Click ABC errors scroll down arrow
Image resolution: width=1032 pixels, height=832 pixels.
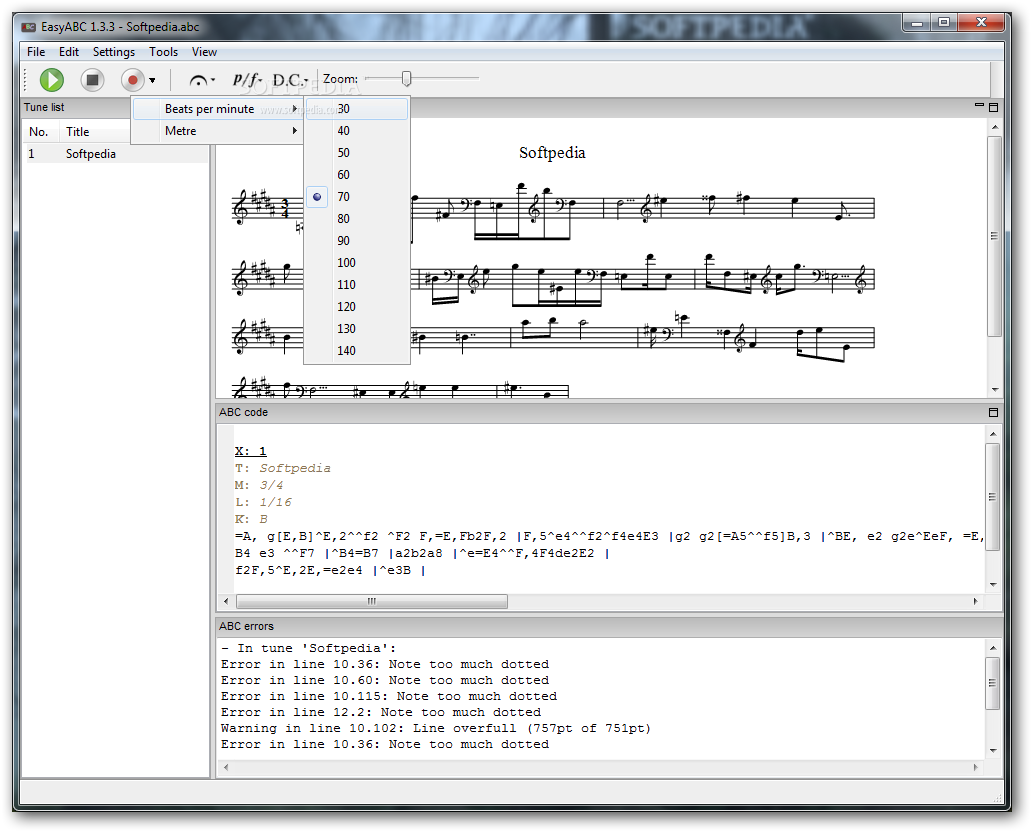(993, 751)
